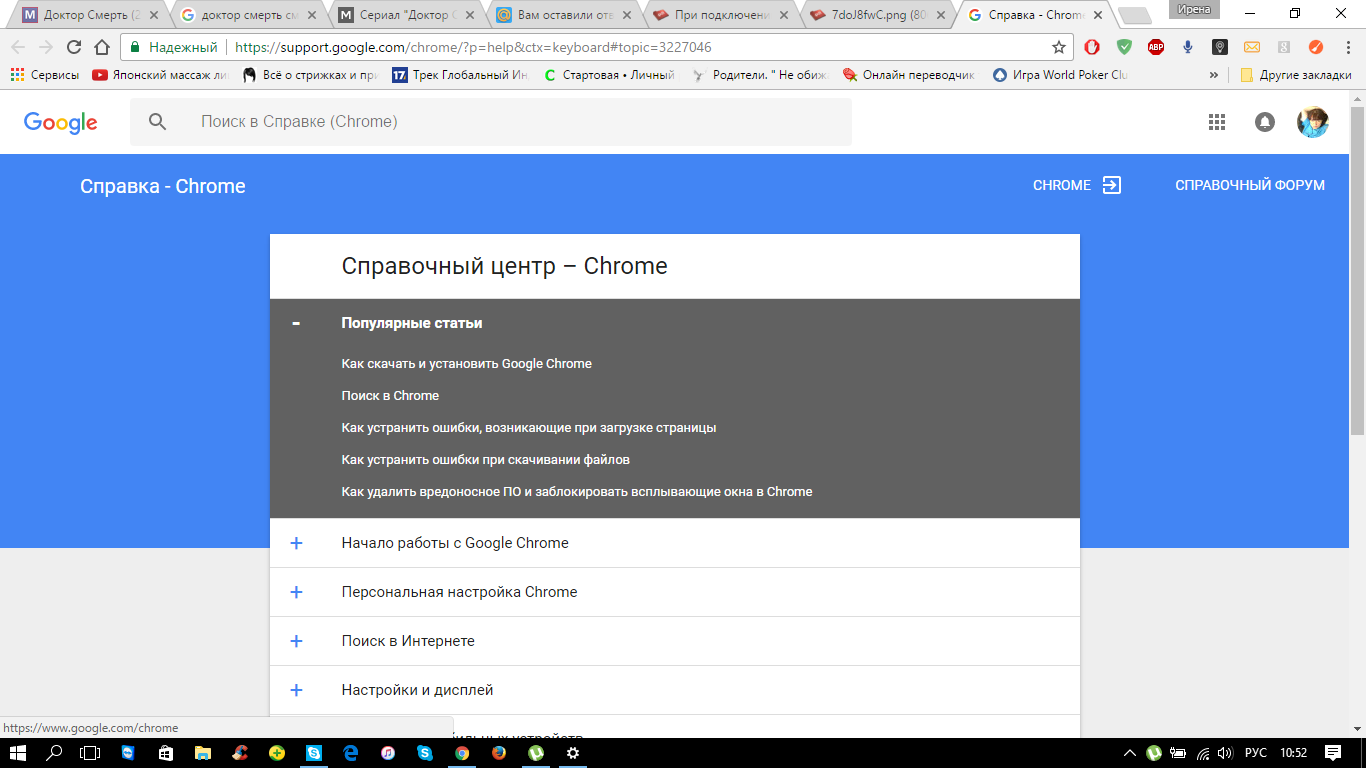The width and height of the screenshot is (1366, 768).
Task: Click the Google logo
Action: (x=61, y=122)
